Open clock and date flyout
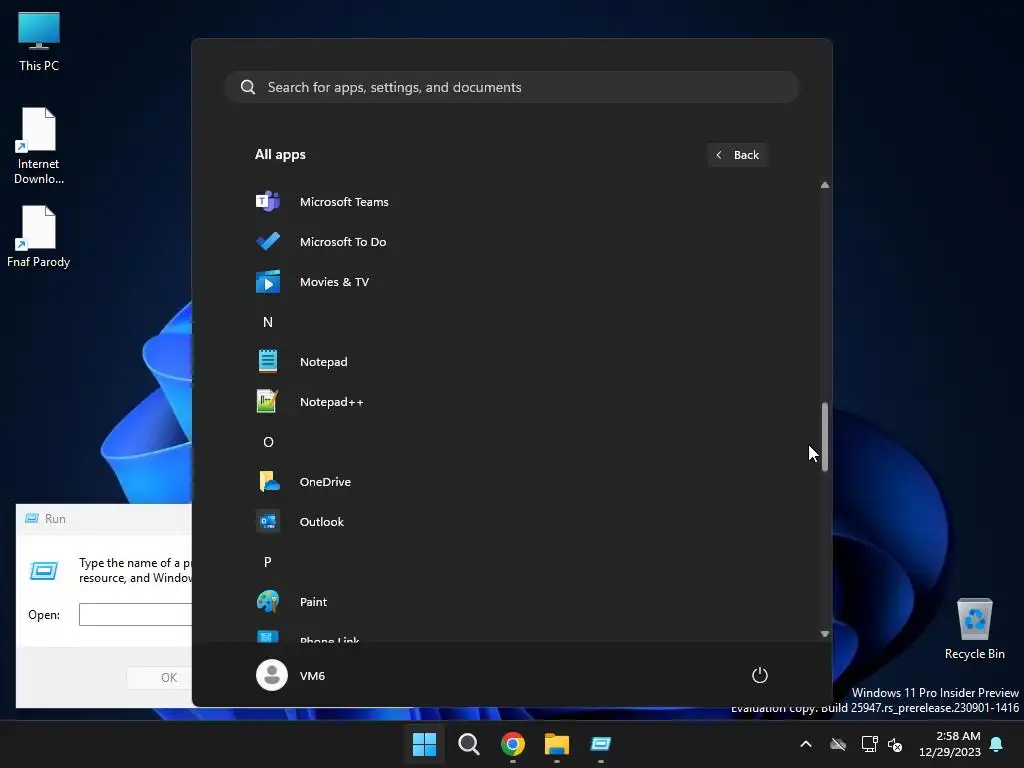 pyautogui.click(x=950, y=744)
